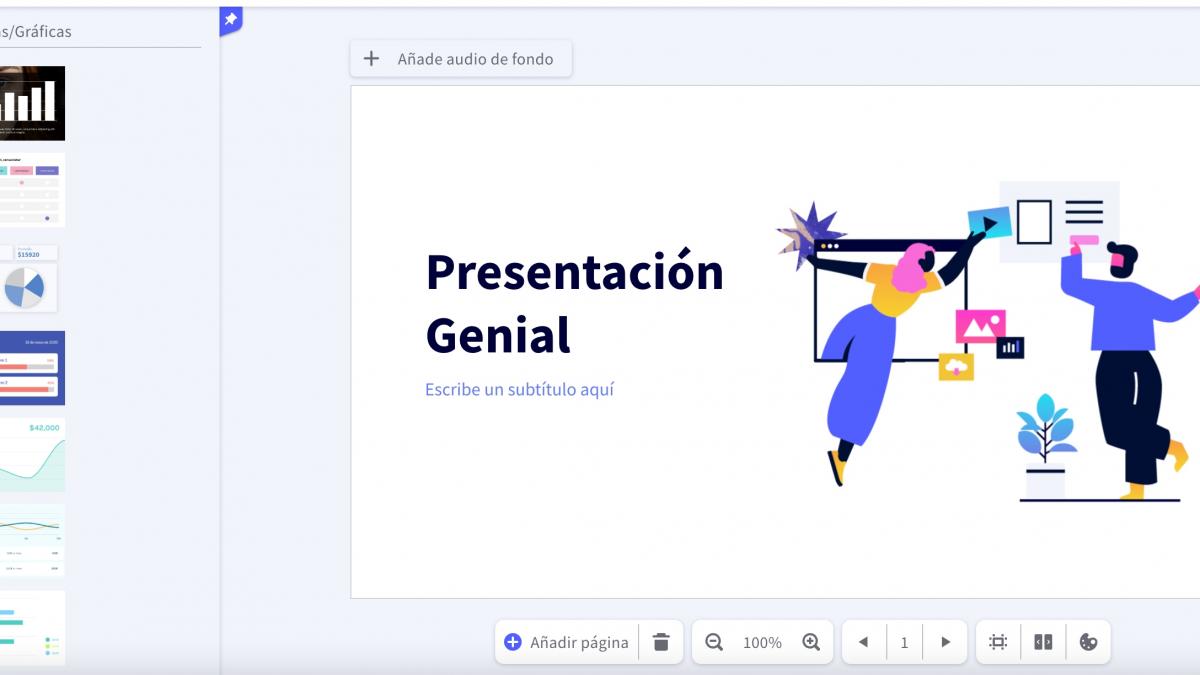
Task: Go to the previous page arrow
Action: coord(864,642)
